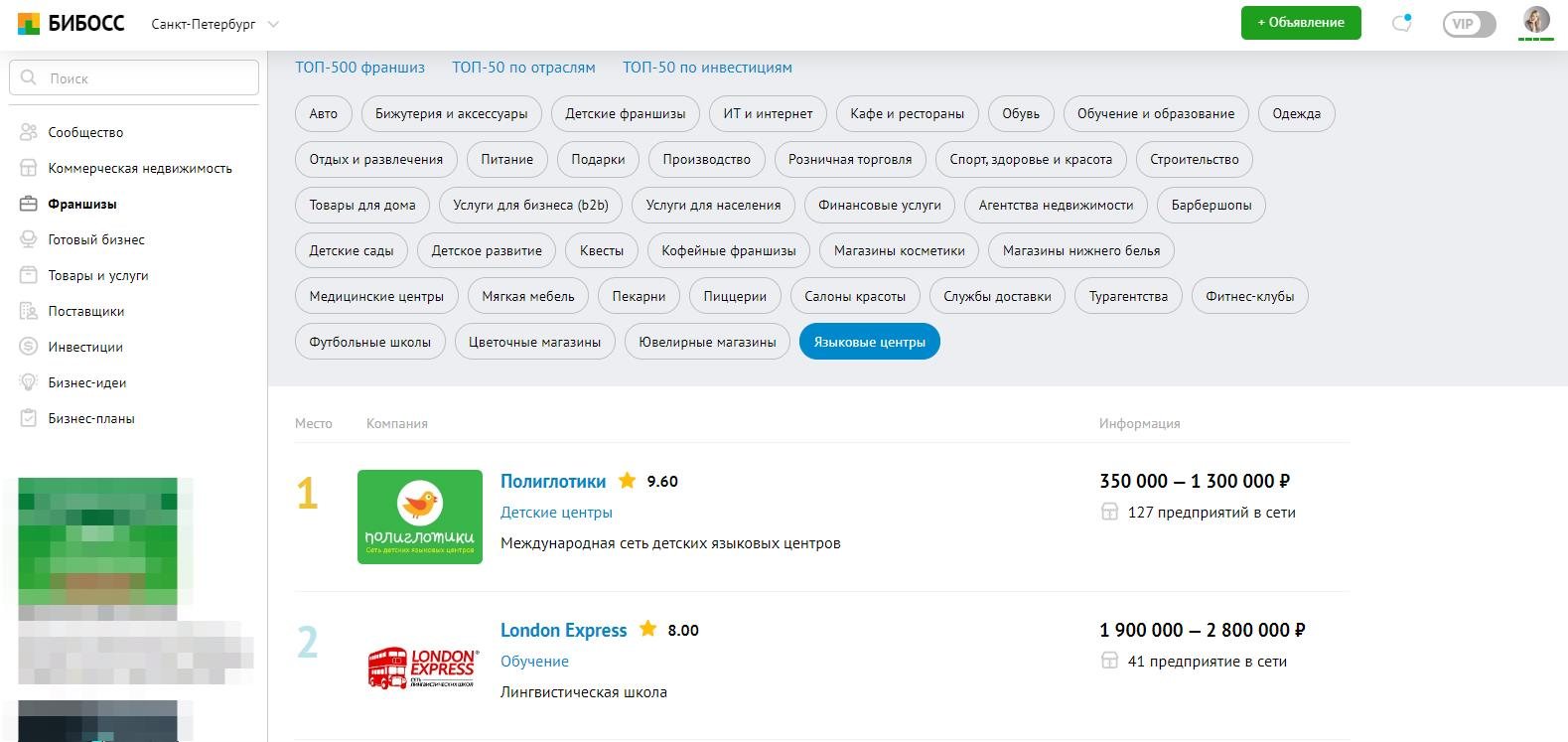Select the Строительство filter

[1194, 159]
